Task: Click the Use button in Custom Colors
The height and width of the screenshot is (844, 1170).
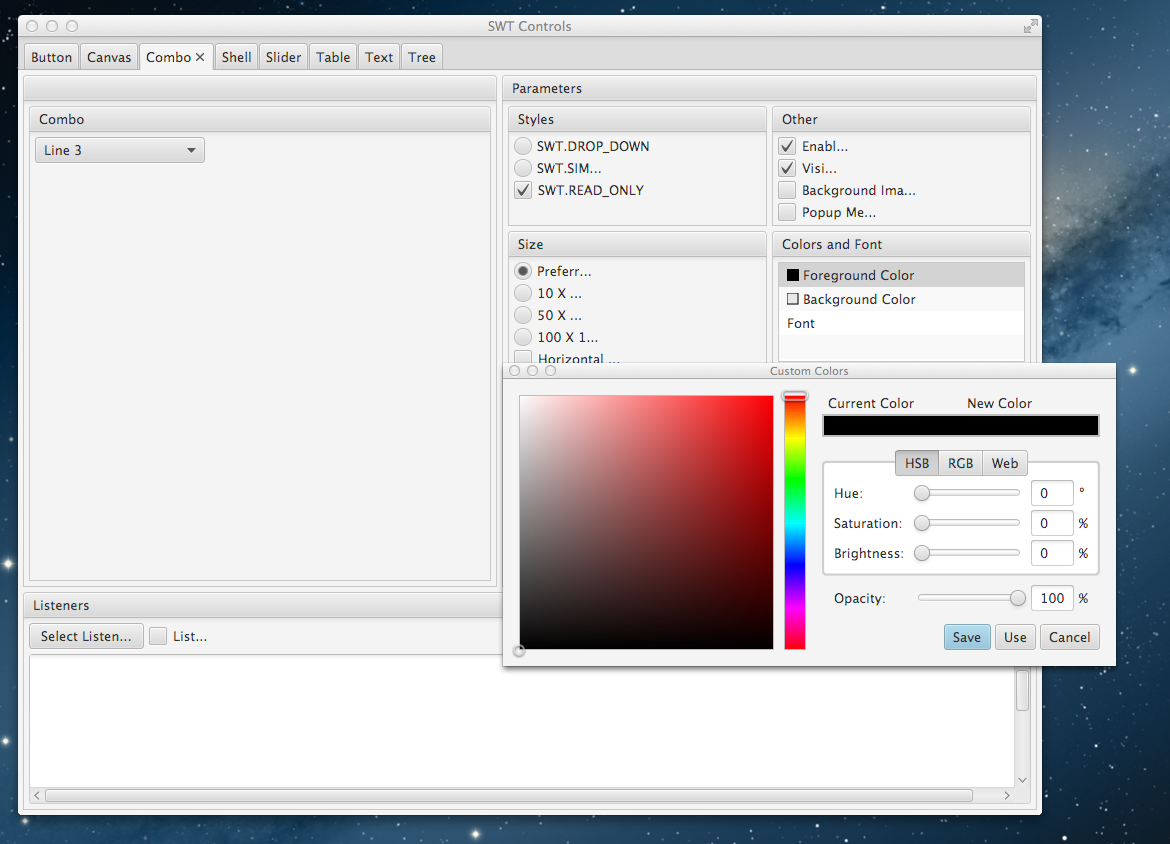Action: click(1016, 637)
